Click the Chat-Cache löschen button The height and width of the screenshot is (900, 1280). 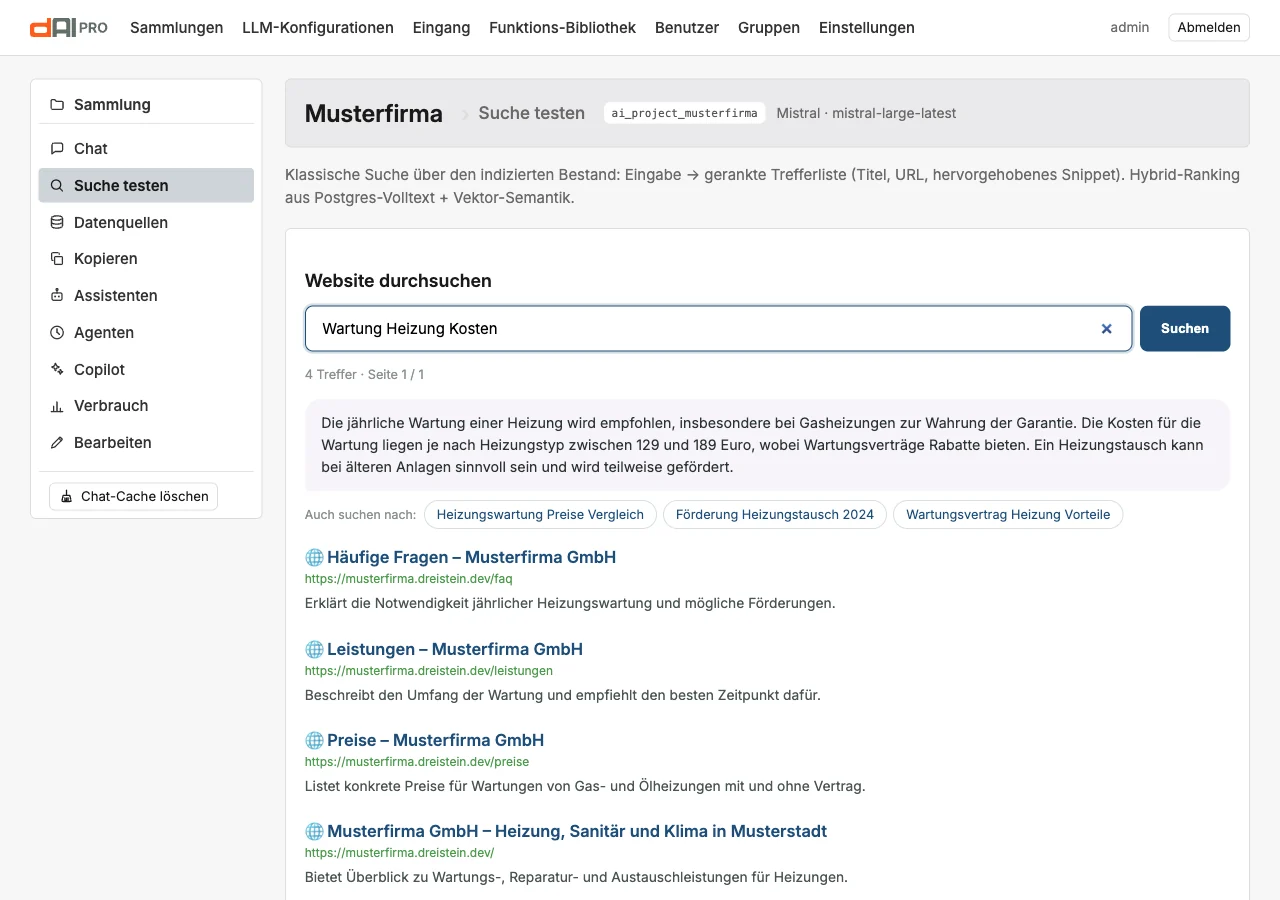point(133,497)
